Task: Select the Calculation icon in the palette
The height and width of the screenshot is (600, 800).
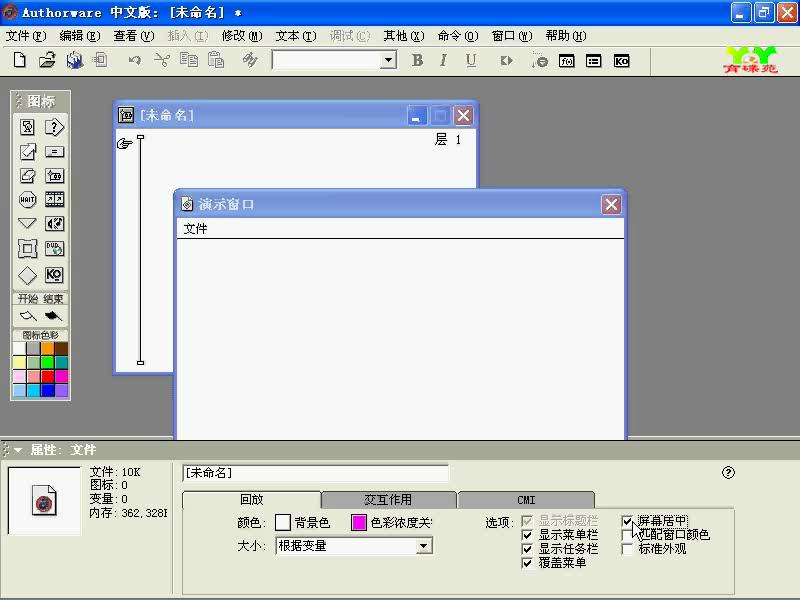Action: (x=54, y=152)
